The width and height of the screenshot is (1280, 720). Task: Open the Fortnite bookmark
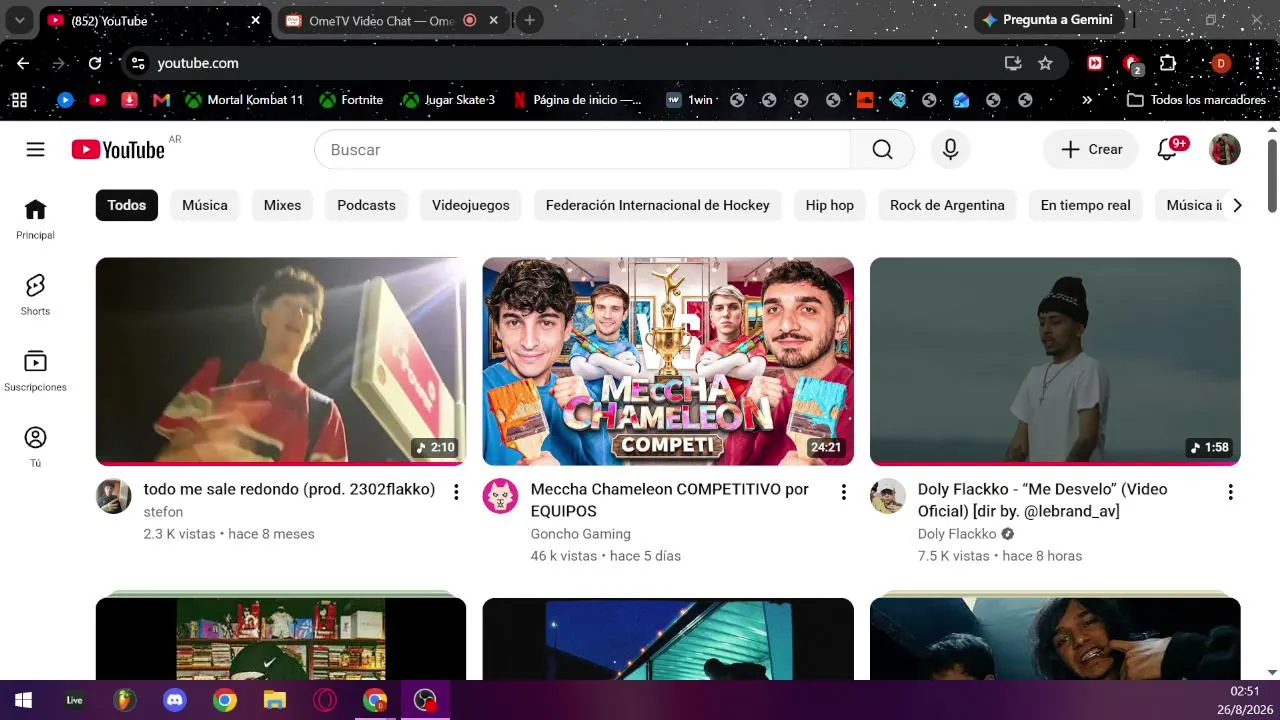[351, 100]
